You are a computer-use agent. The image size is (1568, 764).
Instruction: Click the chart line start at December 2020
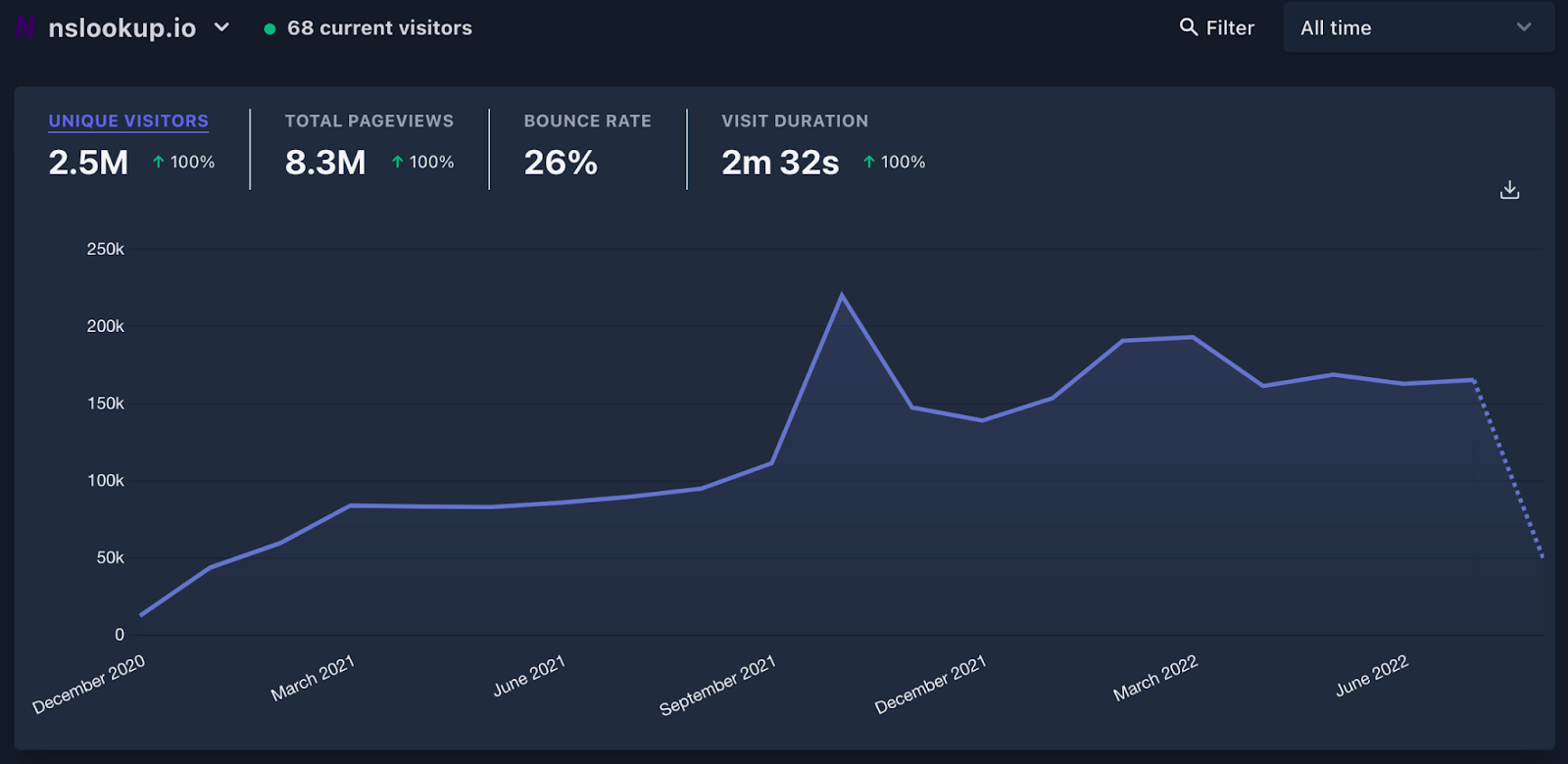click(141, 615)
